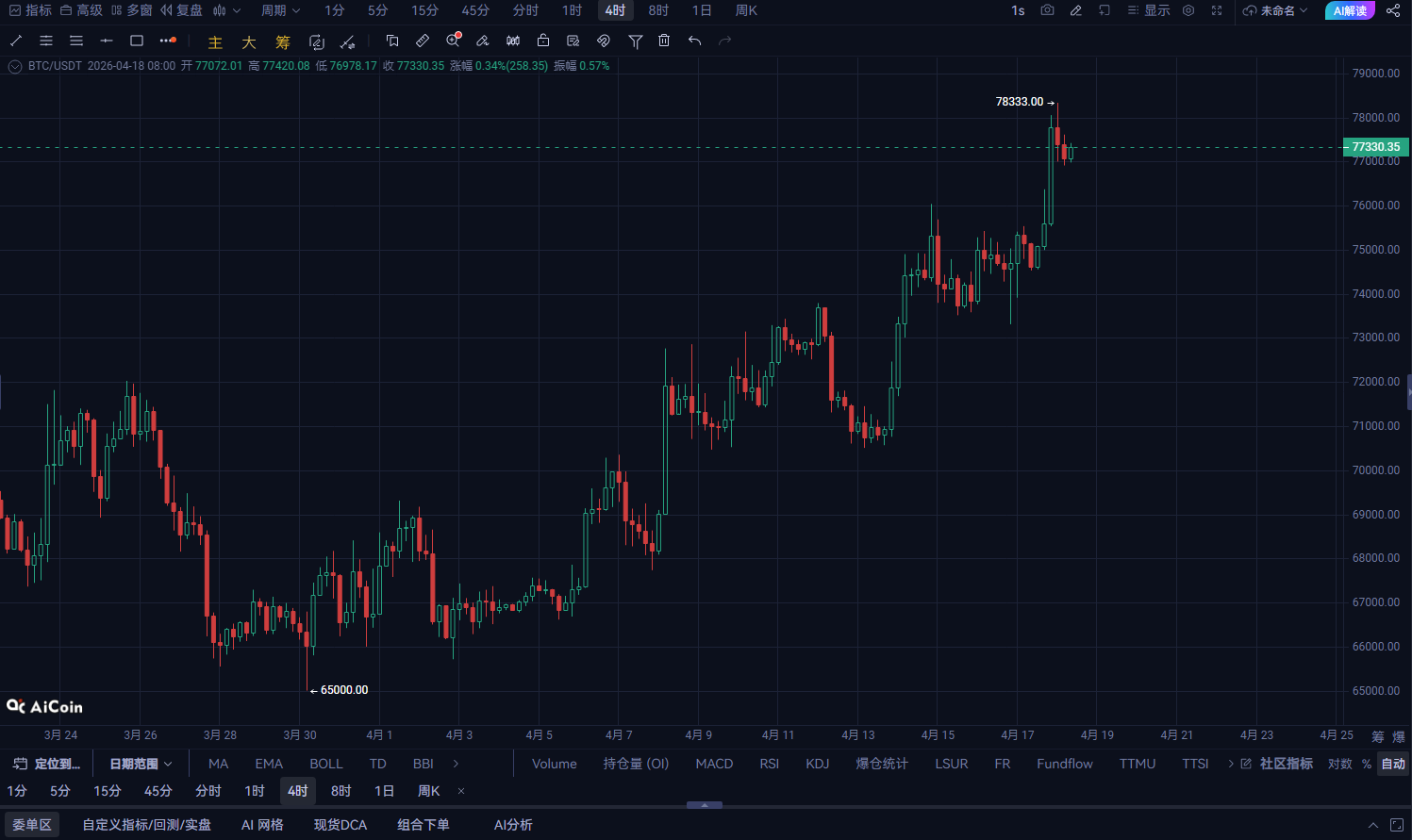1412x840 pixels.
Task: Open the 未命名 layout dropdown
Action: pos(1275,10)
